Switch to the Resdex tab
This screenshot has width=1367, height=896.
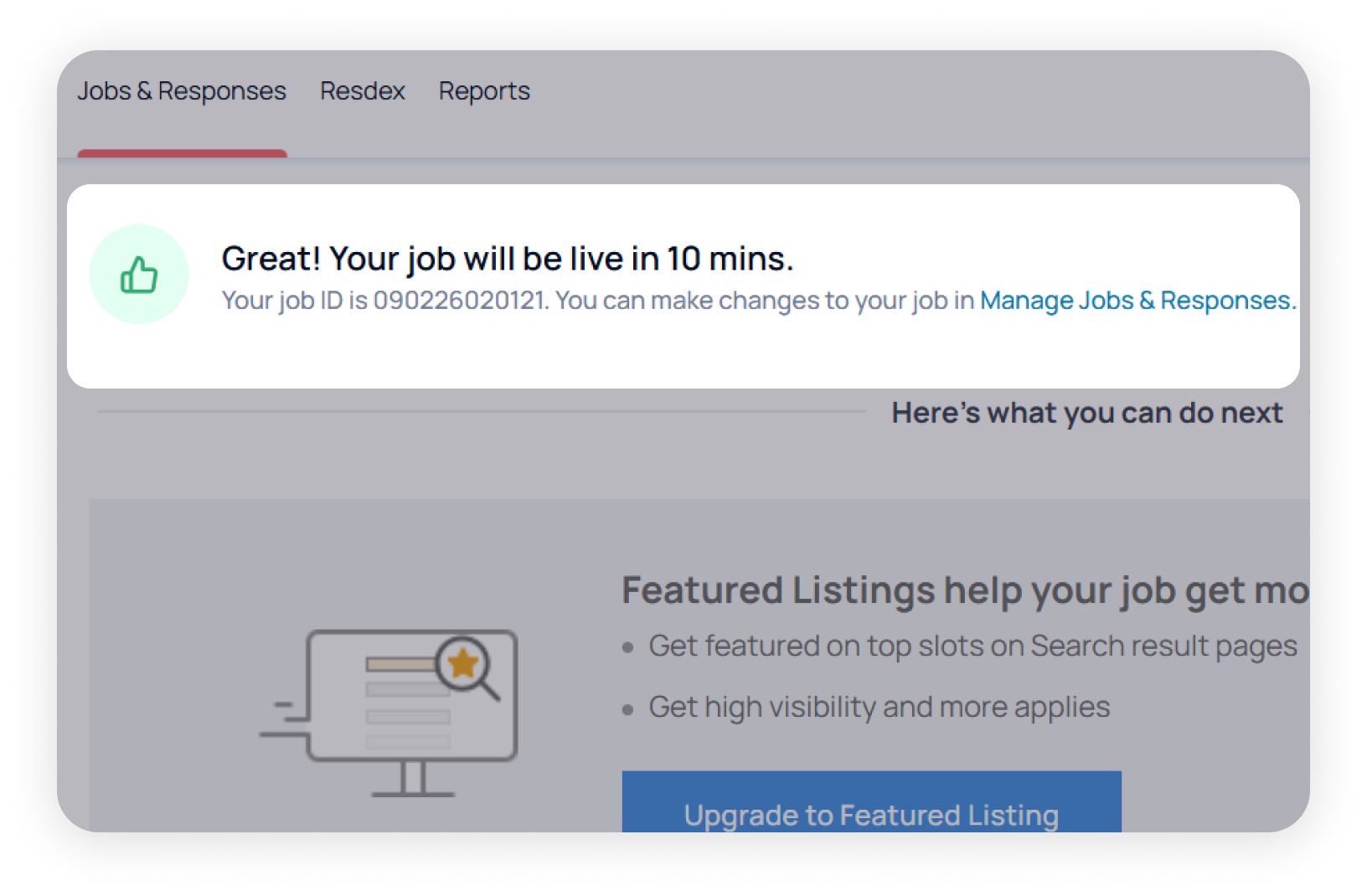[362, 90]
